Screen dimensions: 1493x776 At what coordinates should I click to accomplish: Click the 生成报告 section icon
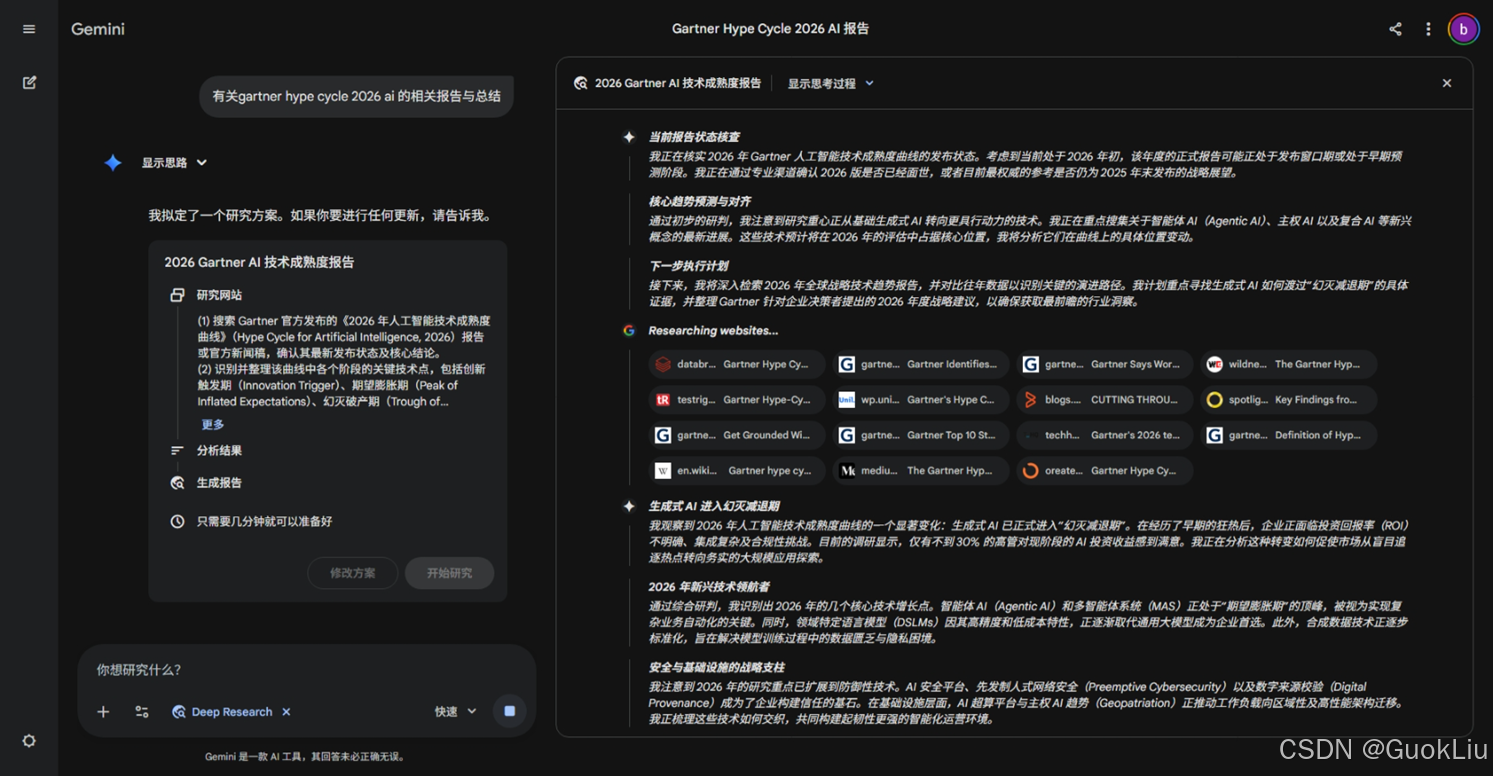(177, 483)
